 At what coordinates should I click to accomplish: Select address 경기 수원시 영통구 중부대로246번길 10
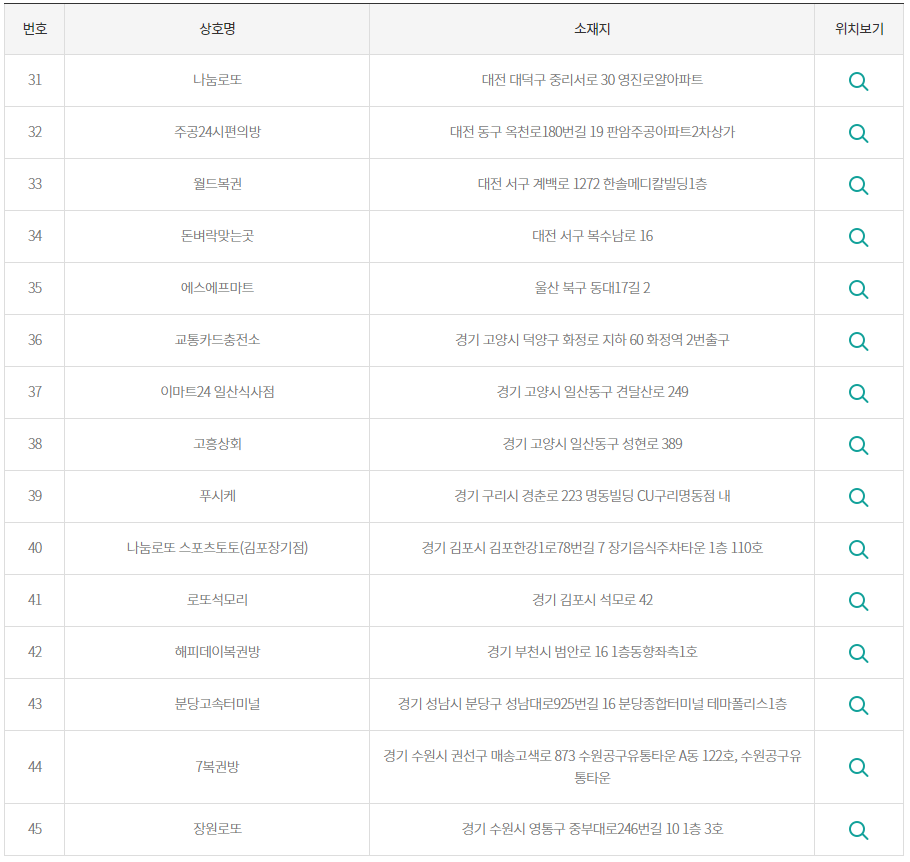pos(570,829)
